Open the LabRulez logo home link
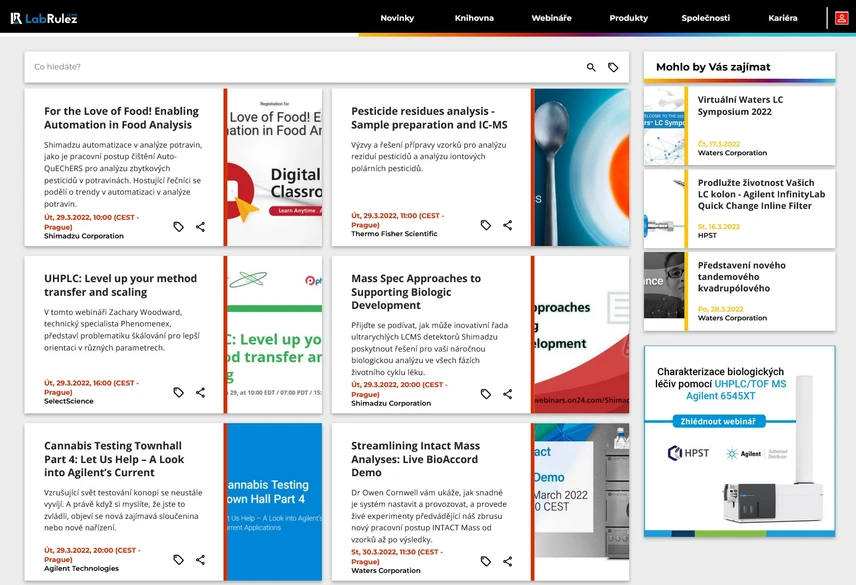Viewport: 856px width, 585px height. click(x=44, y=18)
